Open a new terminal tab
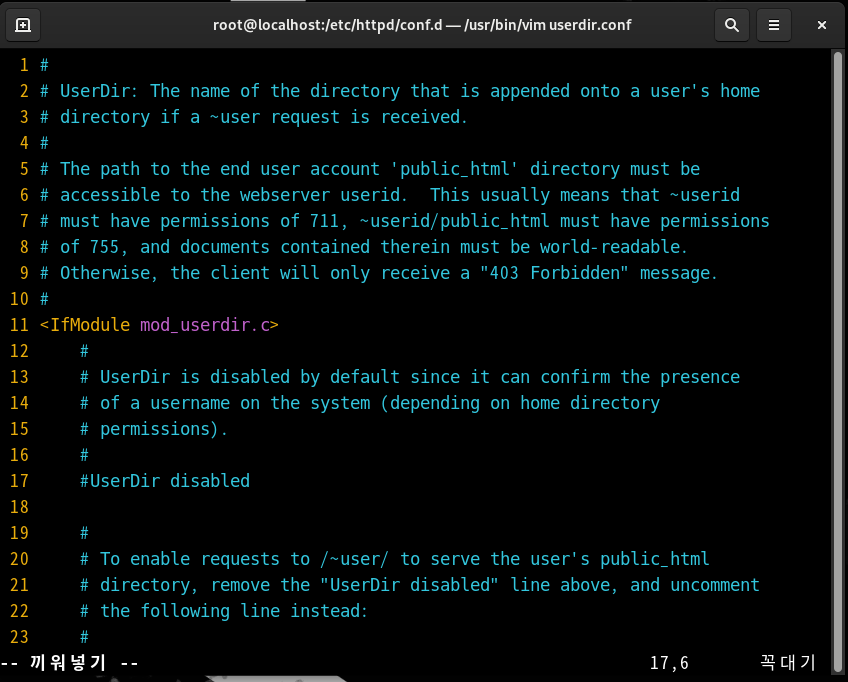848x682 pixels. click(x=23, y=25)
